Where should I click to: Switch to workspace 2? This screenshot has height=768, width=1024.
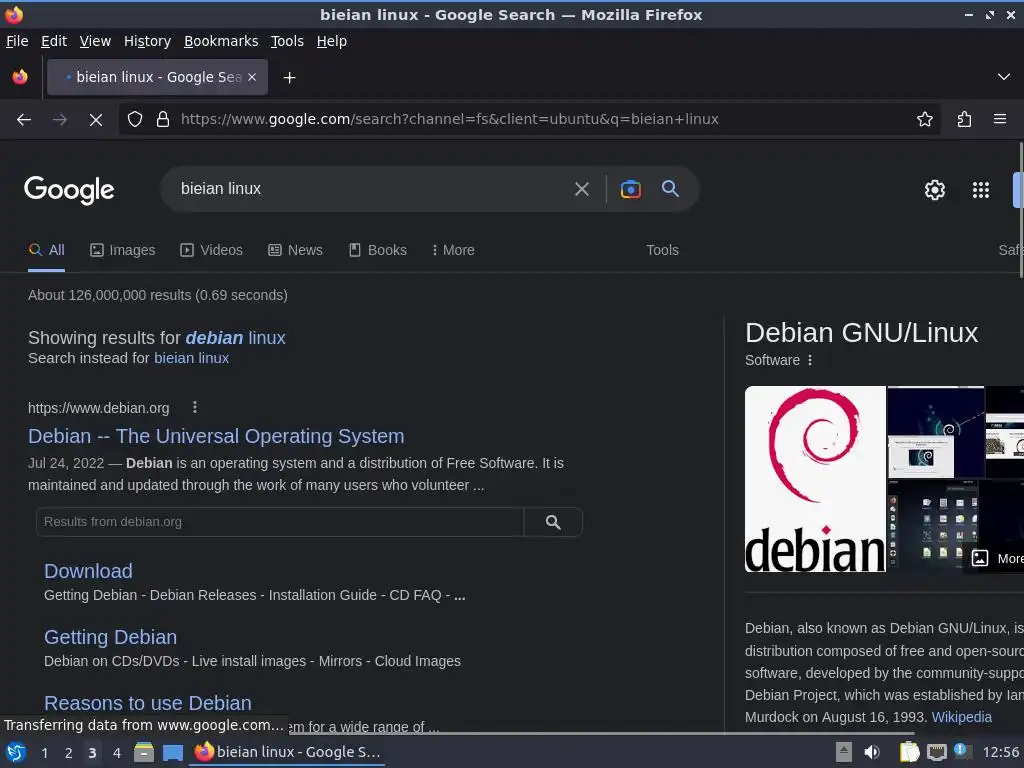[x=68, y=753]
